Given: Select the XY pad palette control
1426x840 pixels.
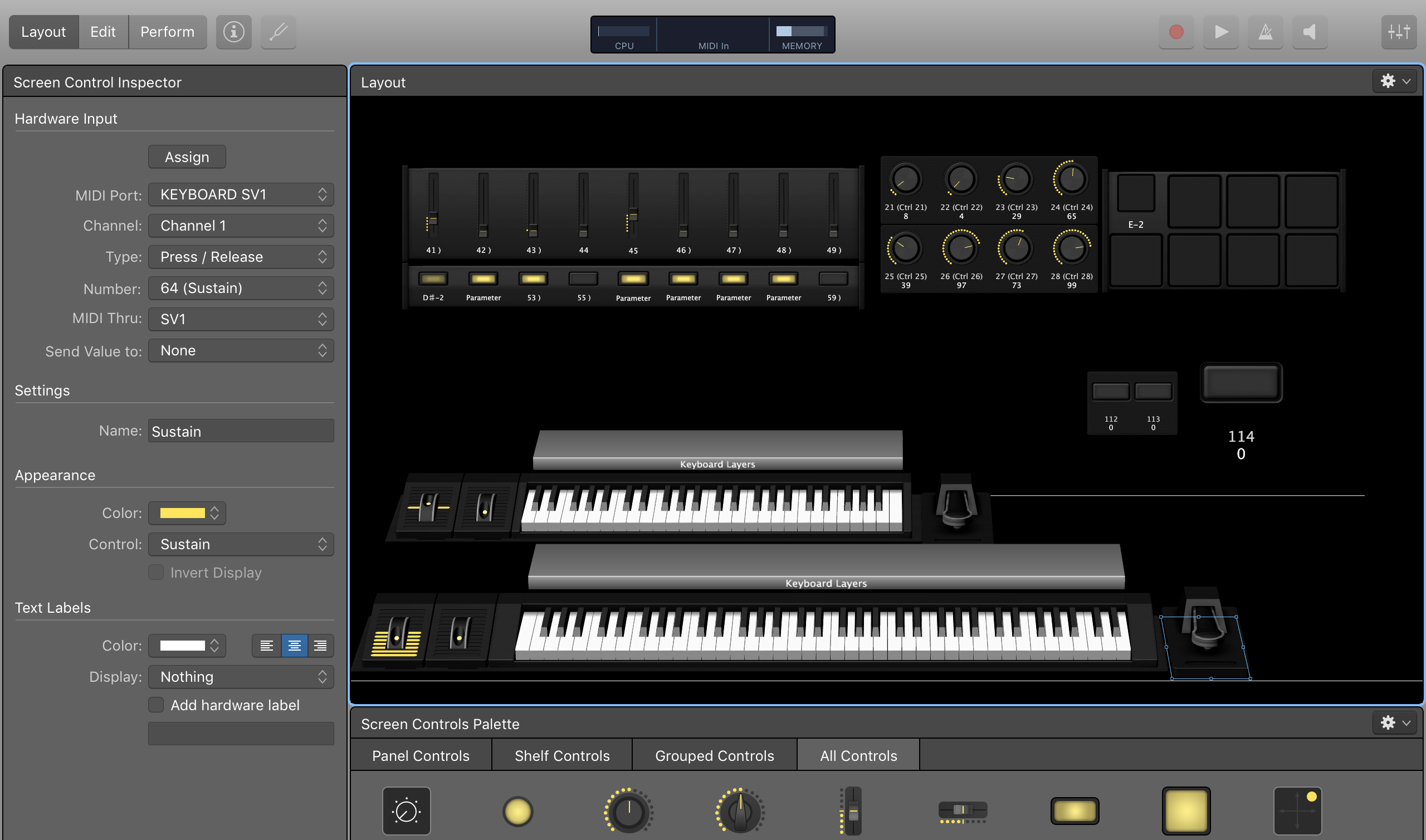Looking at the screenshot, I should [x=1297, y=810].
